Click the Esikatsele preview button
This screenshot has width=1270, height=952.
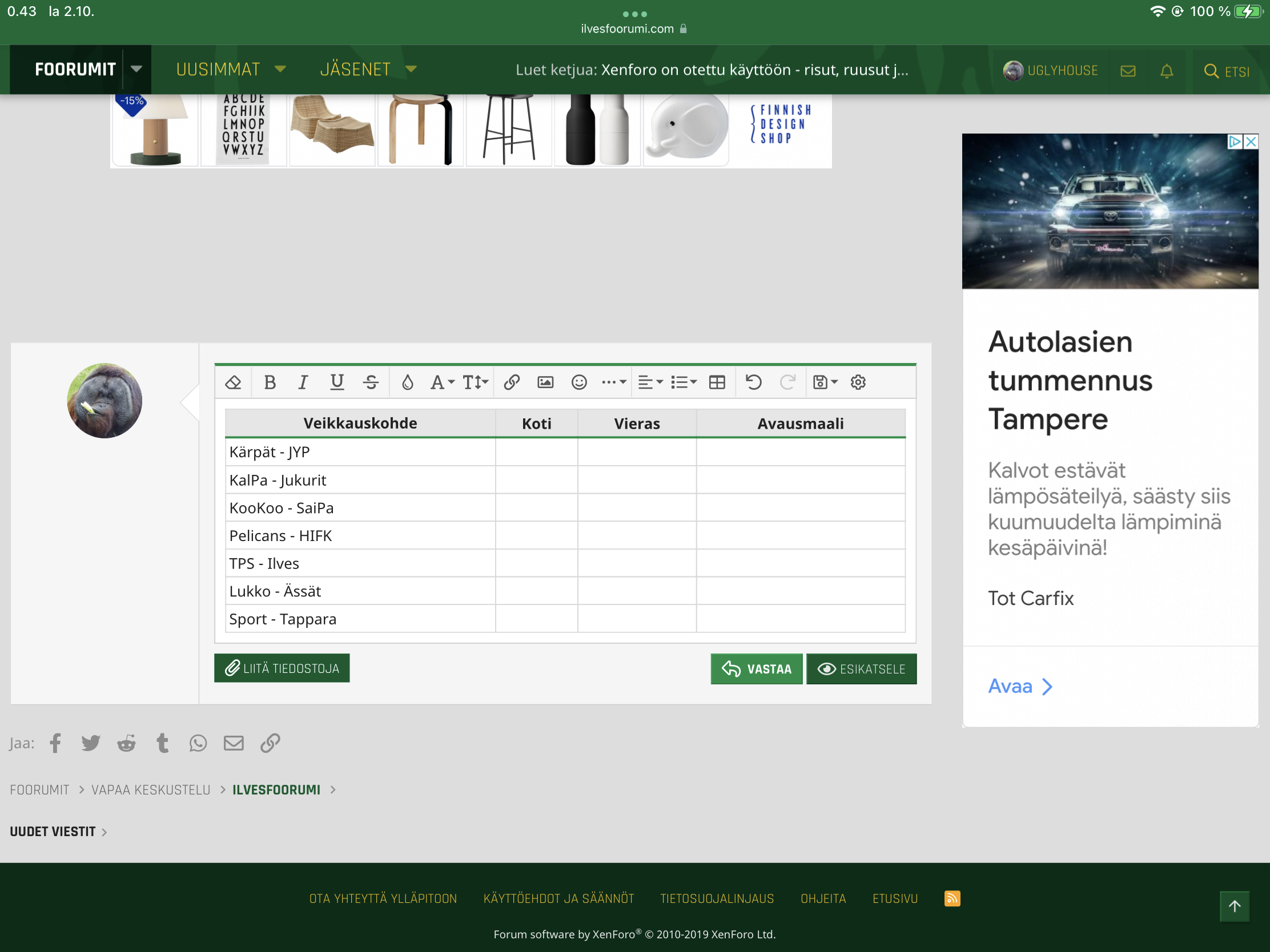861,669
